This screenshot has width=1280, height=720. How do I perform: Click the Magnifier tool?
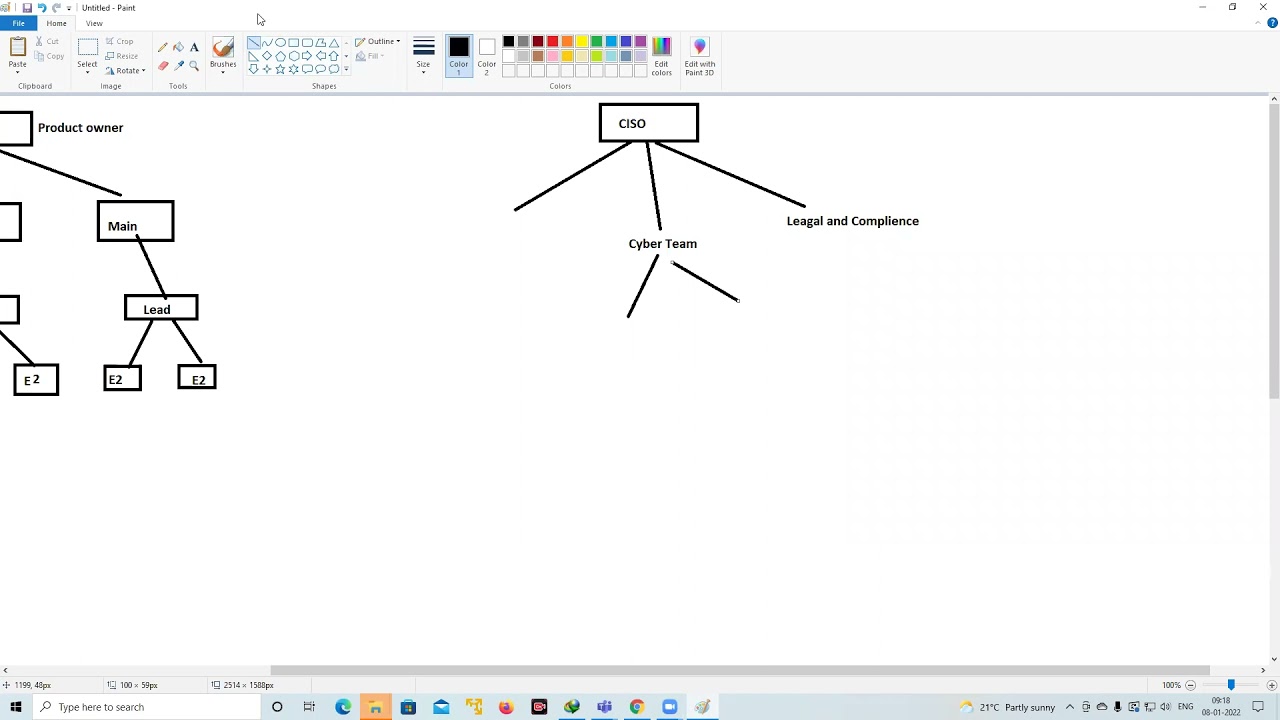pos(194,66)
